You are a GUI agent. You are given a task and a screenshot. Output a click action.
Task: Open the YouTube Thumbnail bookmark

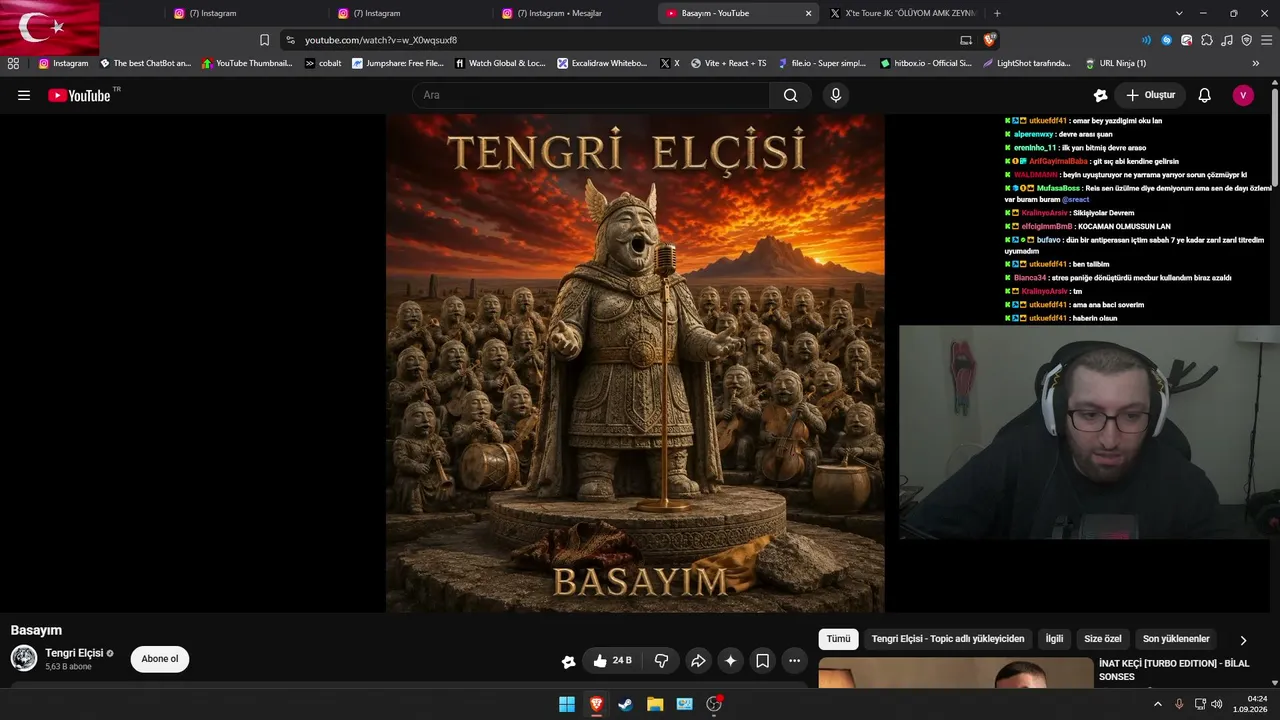point(247,63)
